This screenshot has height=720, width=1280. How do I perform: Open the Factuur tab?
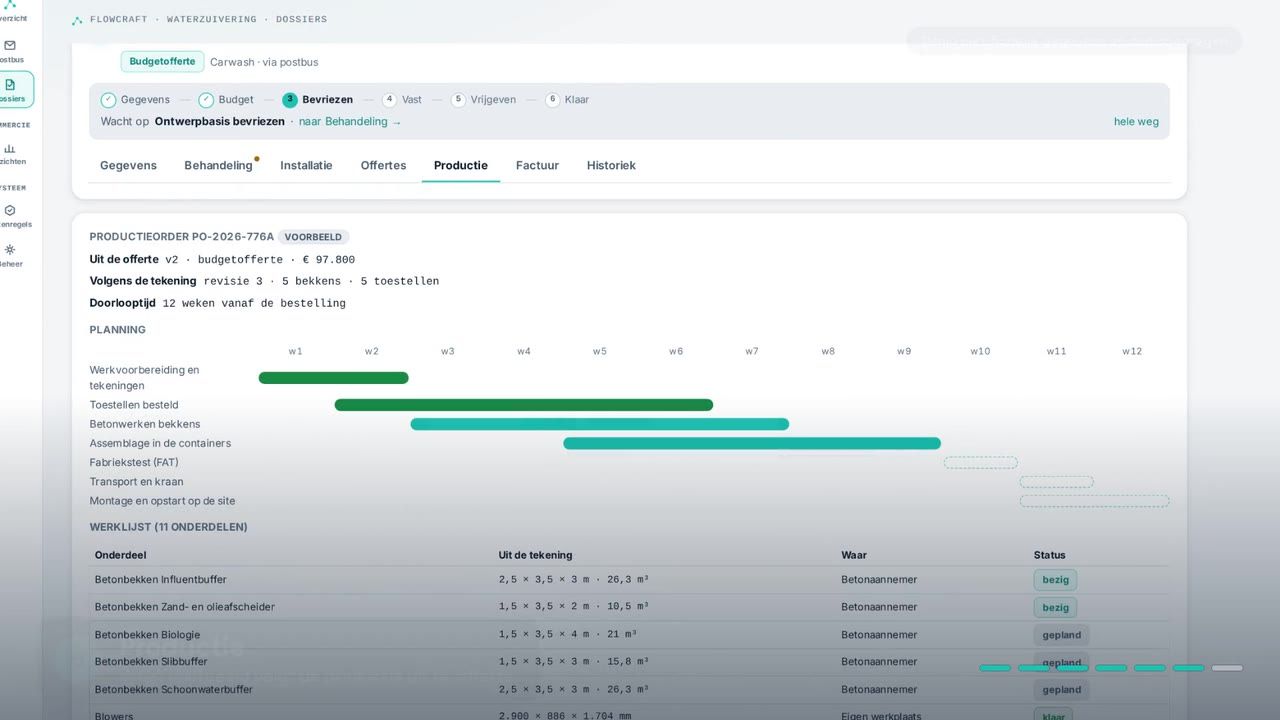coord(537,165)
